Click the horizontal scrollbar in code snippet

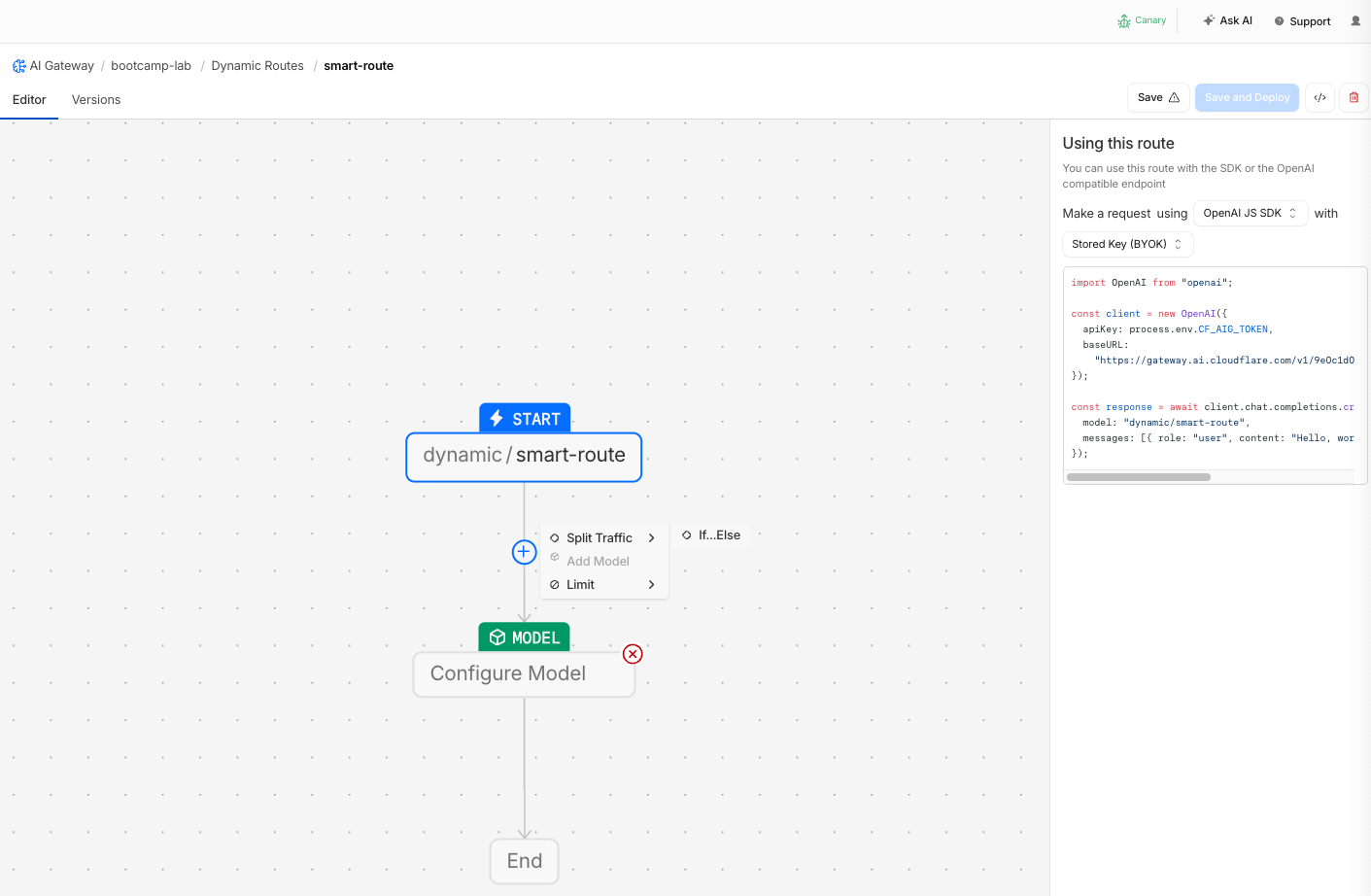1138,477
